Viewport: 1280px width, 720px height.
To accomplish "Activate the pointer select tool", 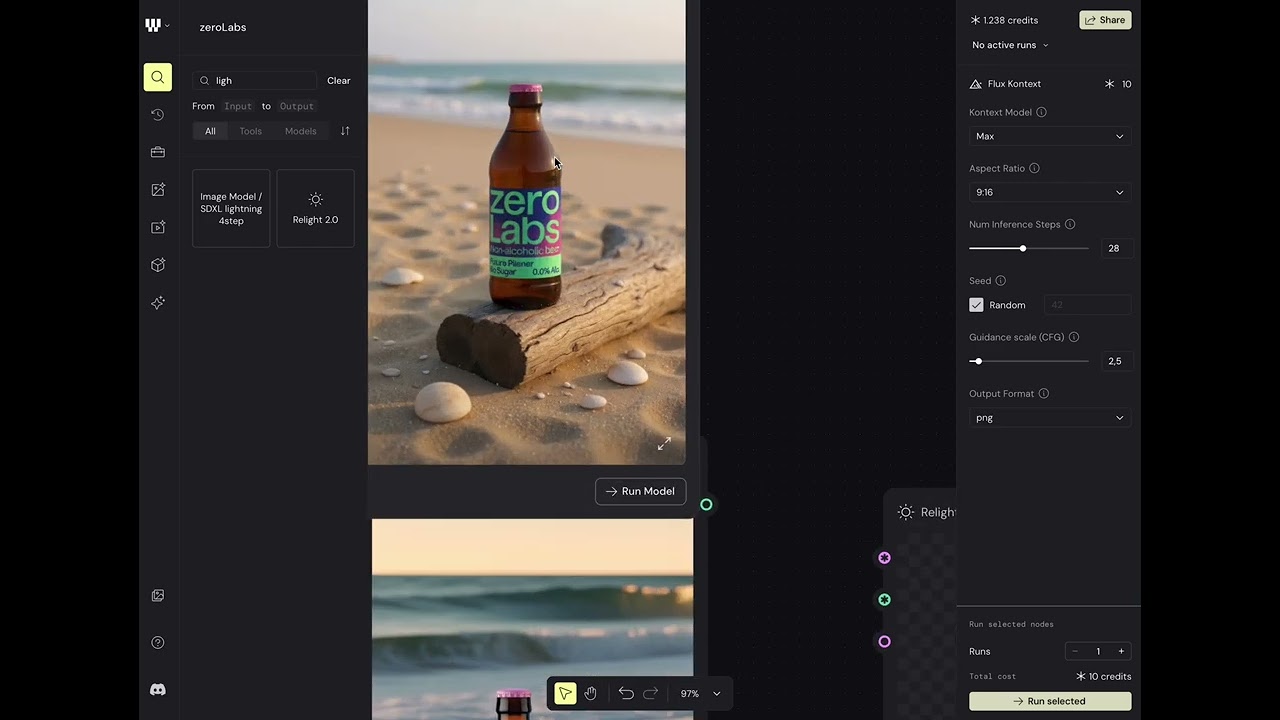I will (565, 693).
